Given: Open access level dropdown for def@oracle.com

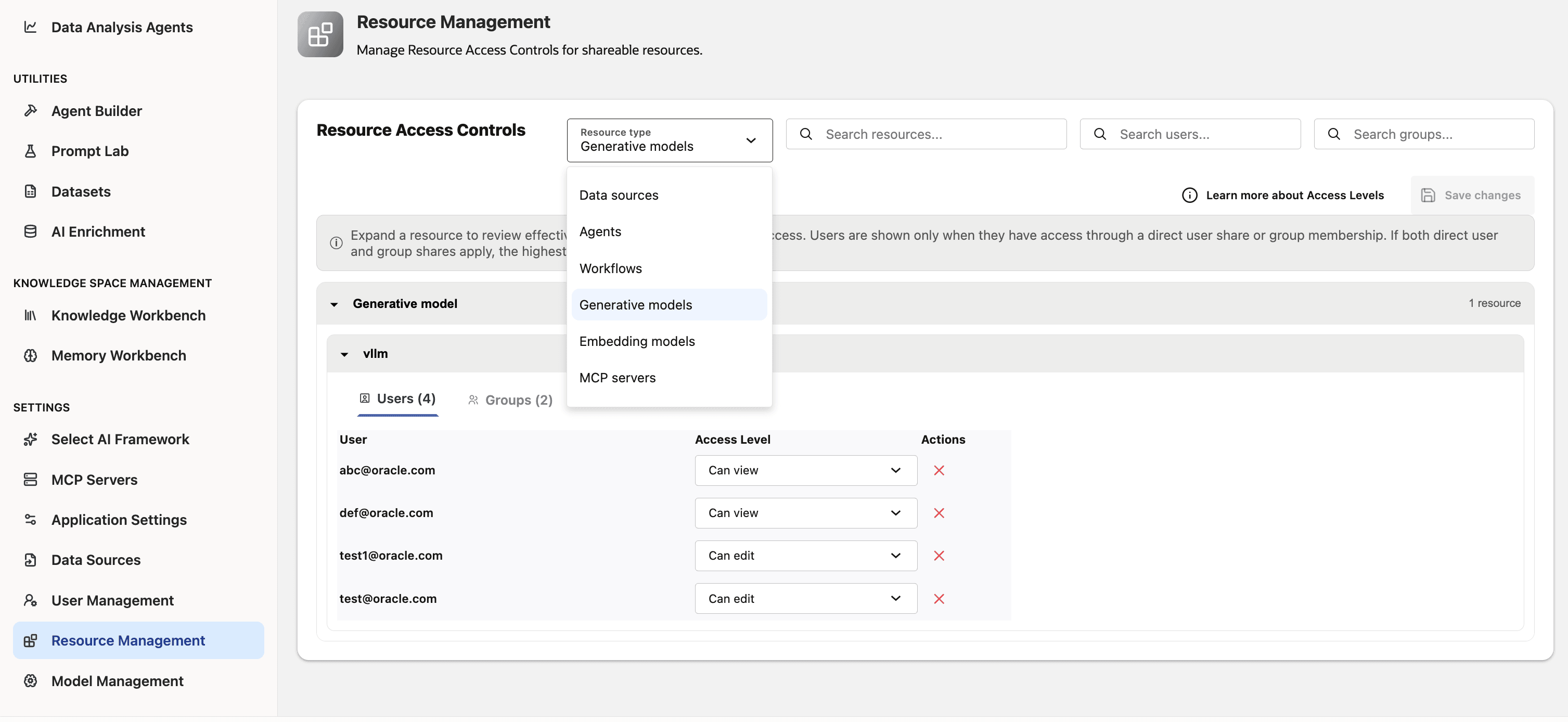Looking at the screenshot, I should click(x=806, y=513).
